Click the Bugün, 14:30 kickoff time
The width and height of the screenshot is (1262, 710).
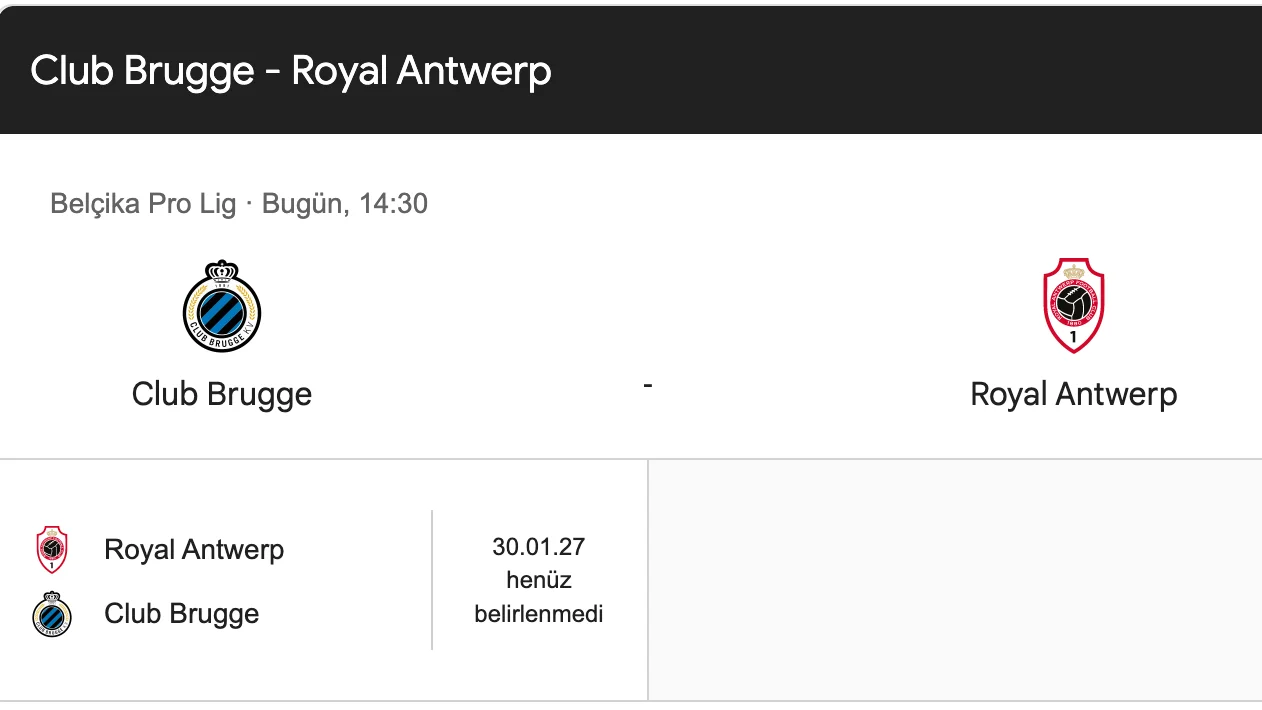[345, 204]
